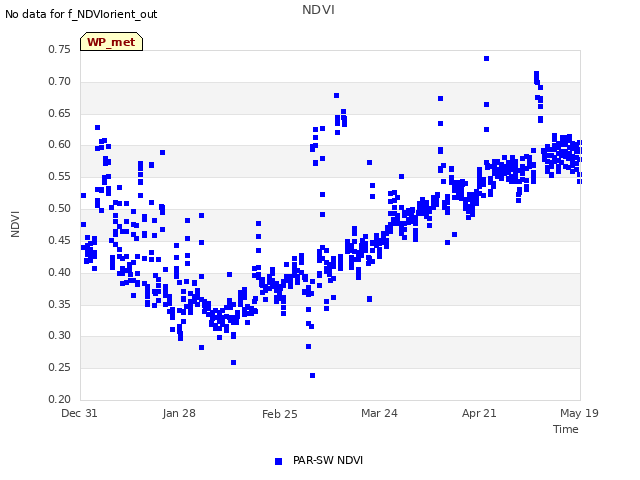Viewport: 640px width, 480px height.
Task: Click the Apr 21 date tick label
Action: point(479,413)
